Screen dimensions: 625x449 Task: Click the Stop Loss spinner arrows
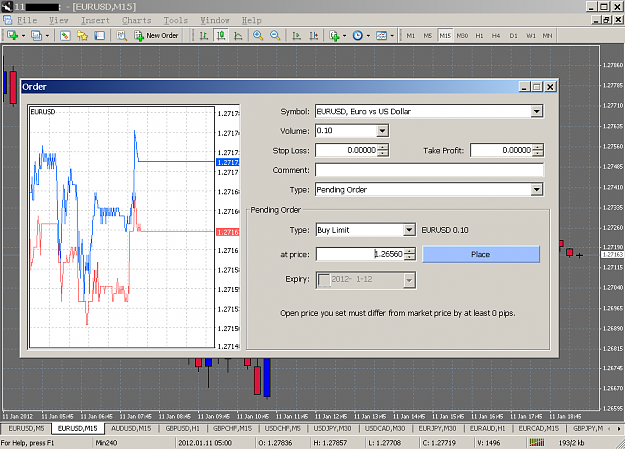(x=383, y=150)
